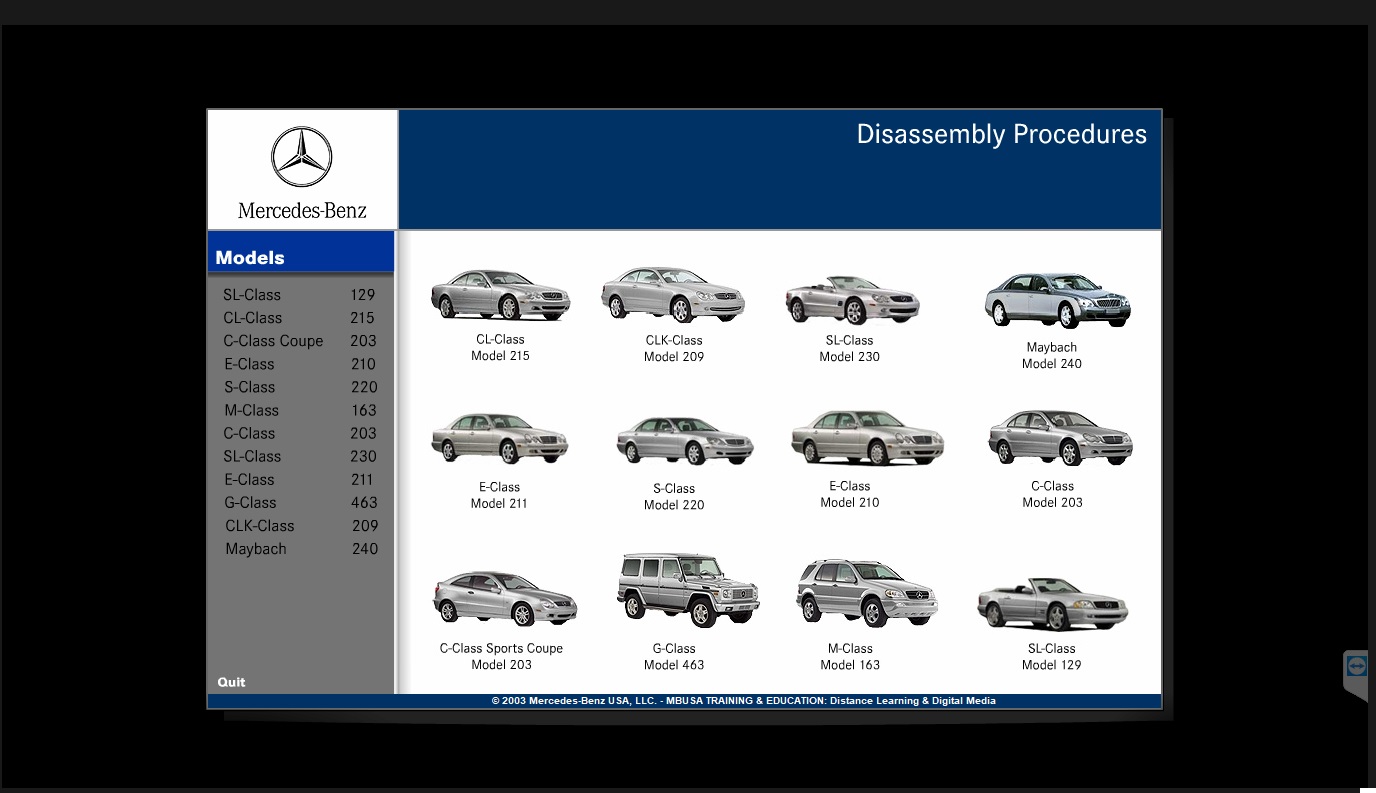Screen dimensions: 1376x793
Task: Click the Disassembly Procedures title
Action: pos(1001,135)
